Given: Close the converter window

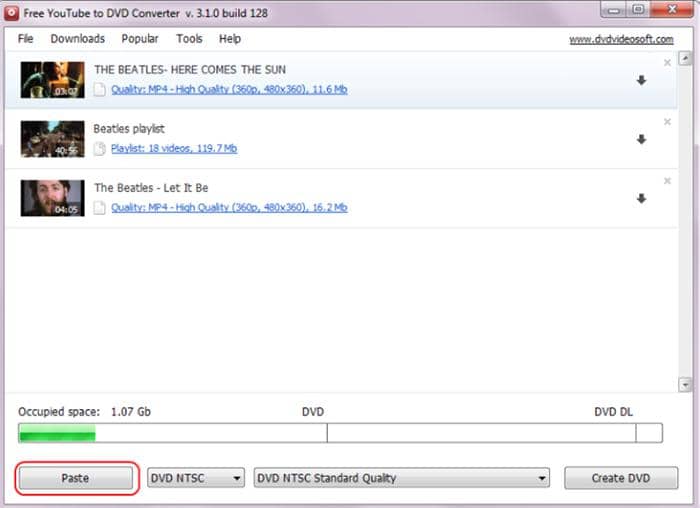Looking at the screenshot, I should (x=672, y=9).
